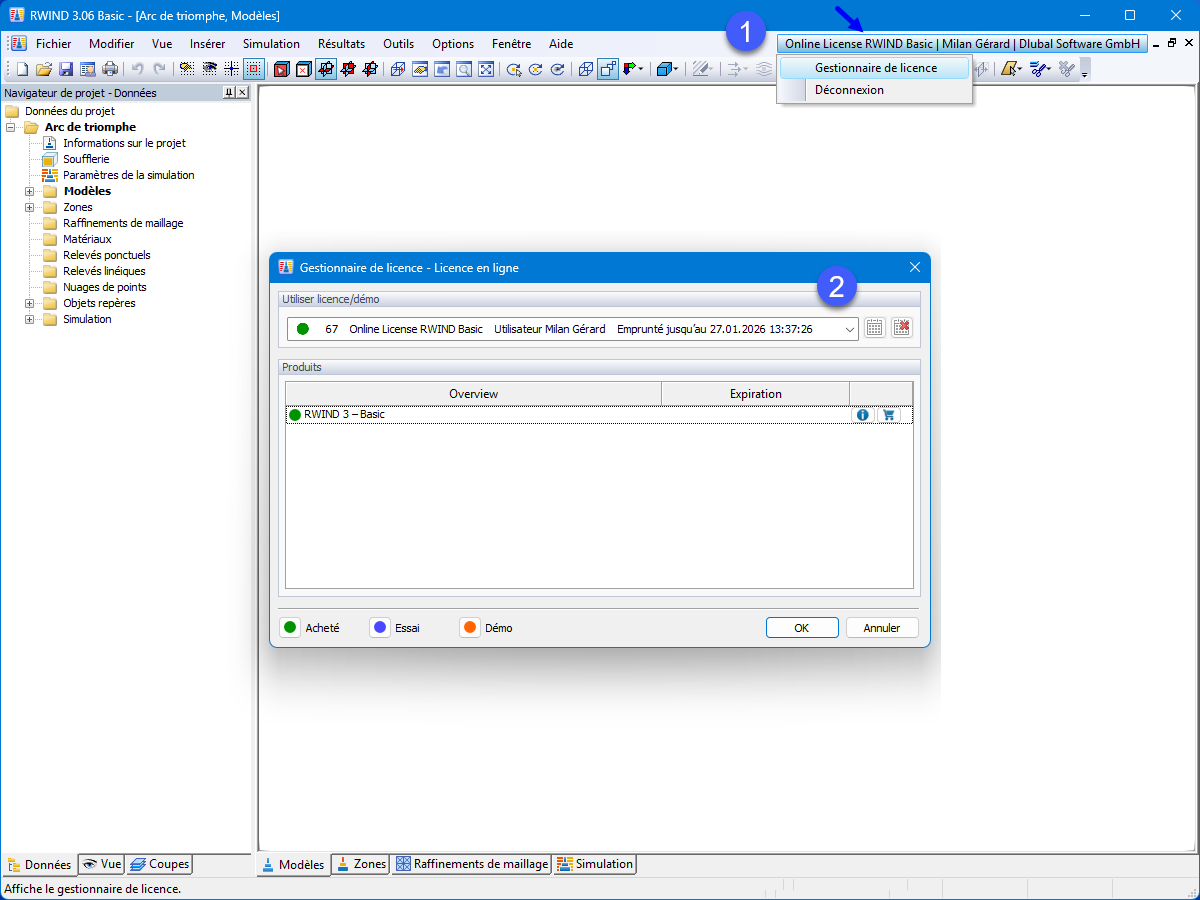This screenshot has height=900, width=1200.
Task: Click the RWIND application icon in menu bar
Action: click(18, 44)
